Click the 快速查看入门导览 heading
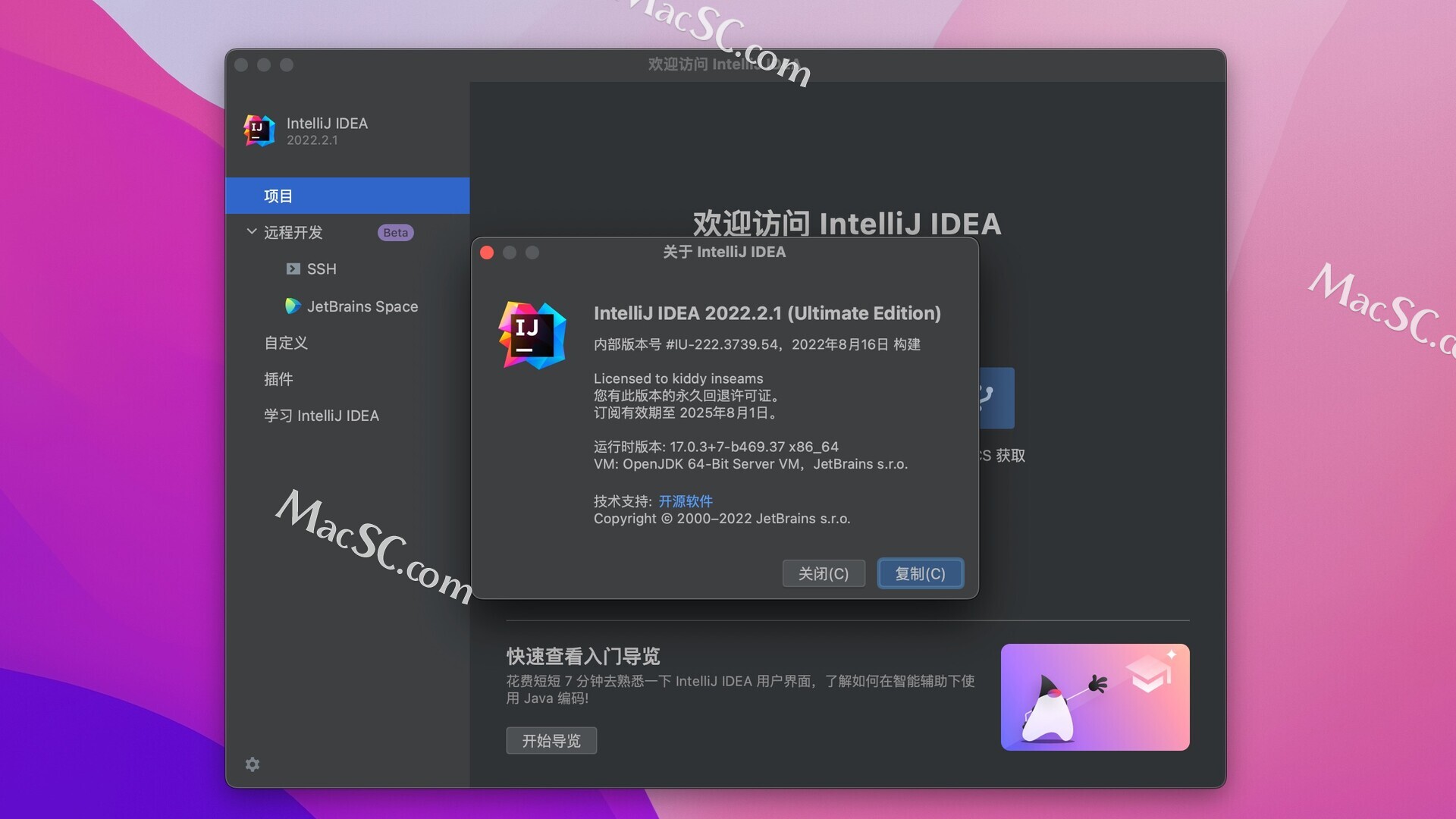 pyautogui.click(x=583, y=656)
